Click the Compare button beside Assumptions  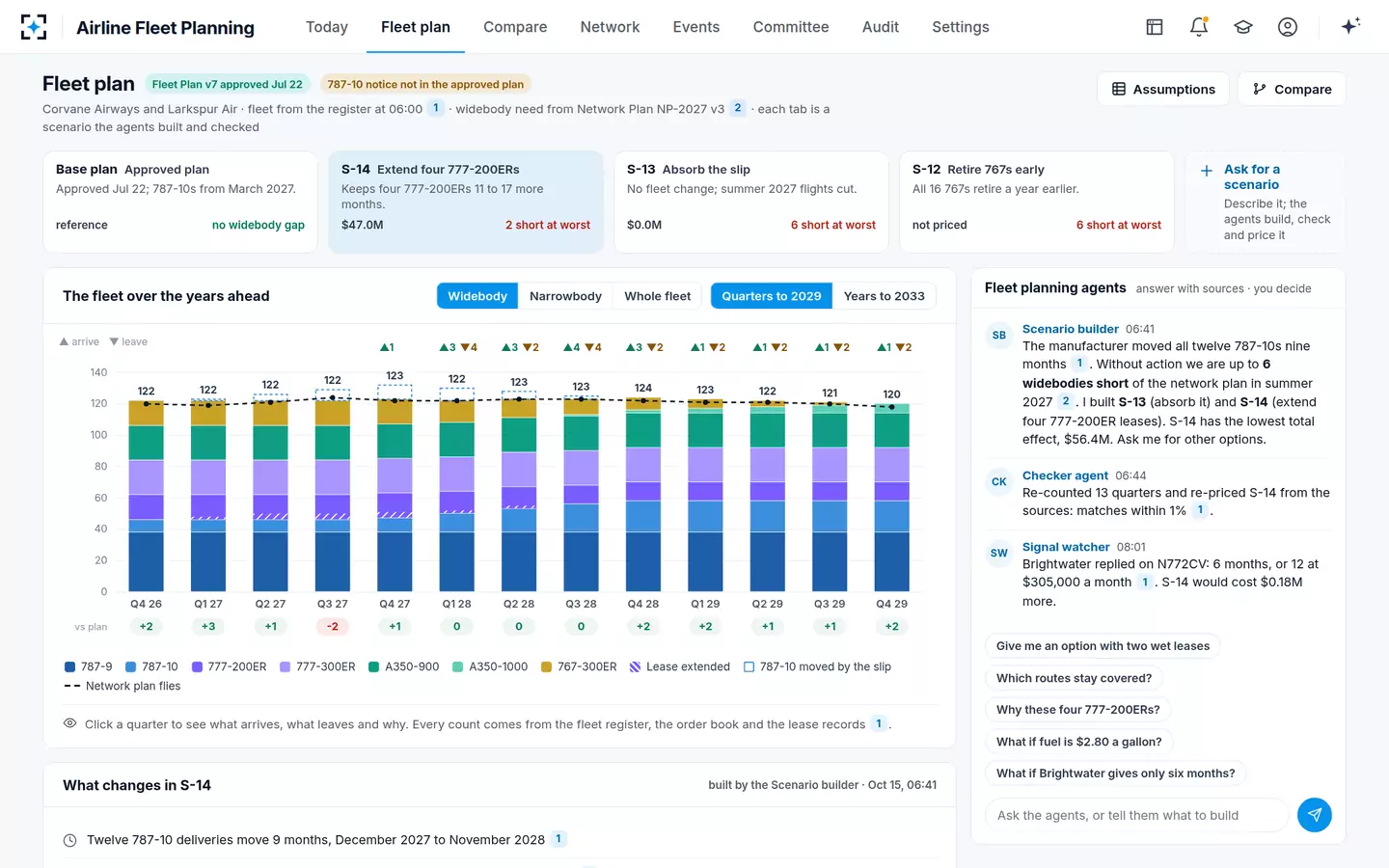[1292, 89]
